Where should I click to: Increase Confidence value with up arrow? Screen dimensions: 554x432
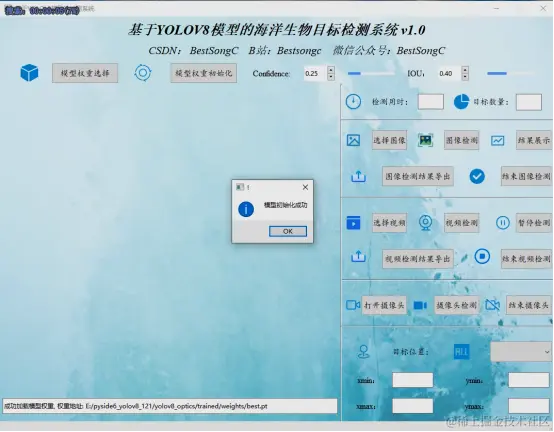(331, 70)
